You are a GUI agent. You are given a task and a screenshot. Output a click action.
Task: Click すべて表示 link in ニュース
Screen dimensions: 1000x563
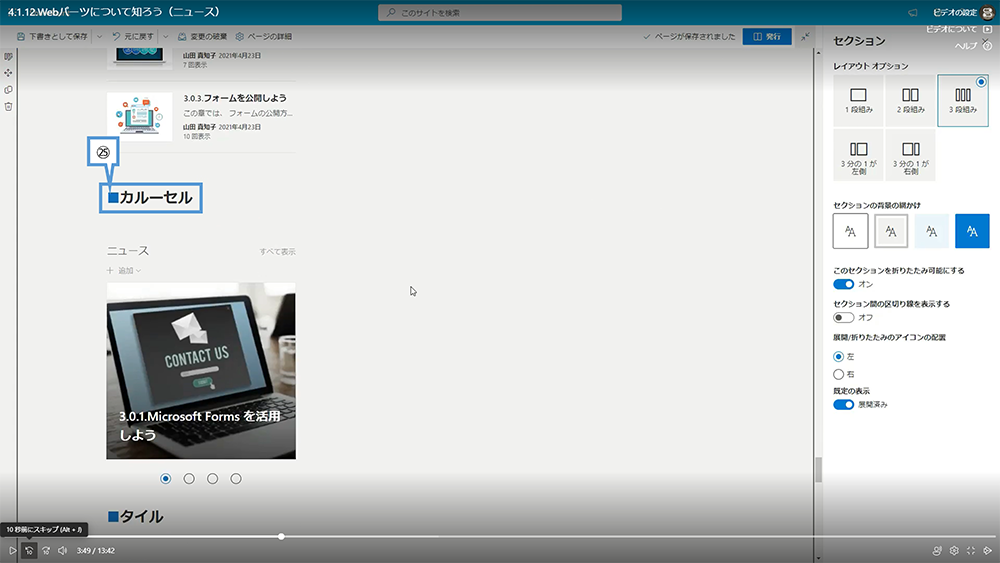tap(277, 252)
